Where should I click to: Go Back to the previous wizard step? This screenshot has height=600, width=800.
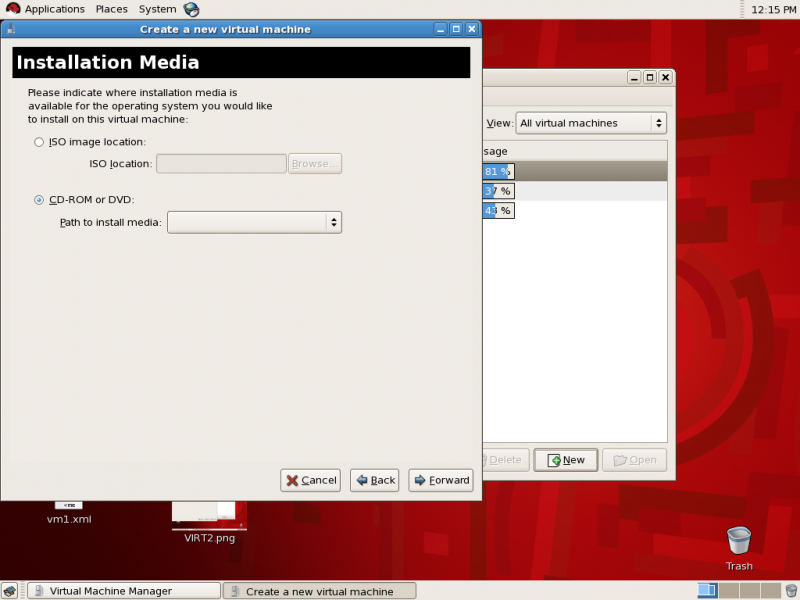[374, 480]
